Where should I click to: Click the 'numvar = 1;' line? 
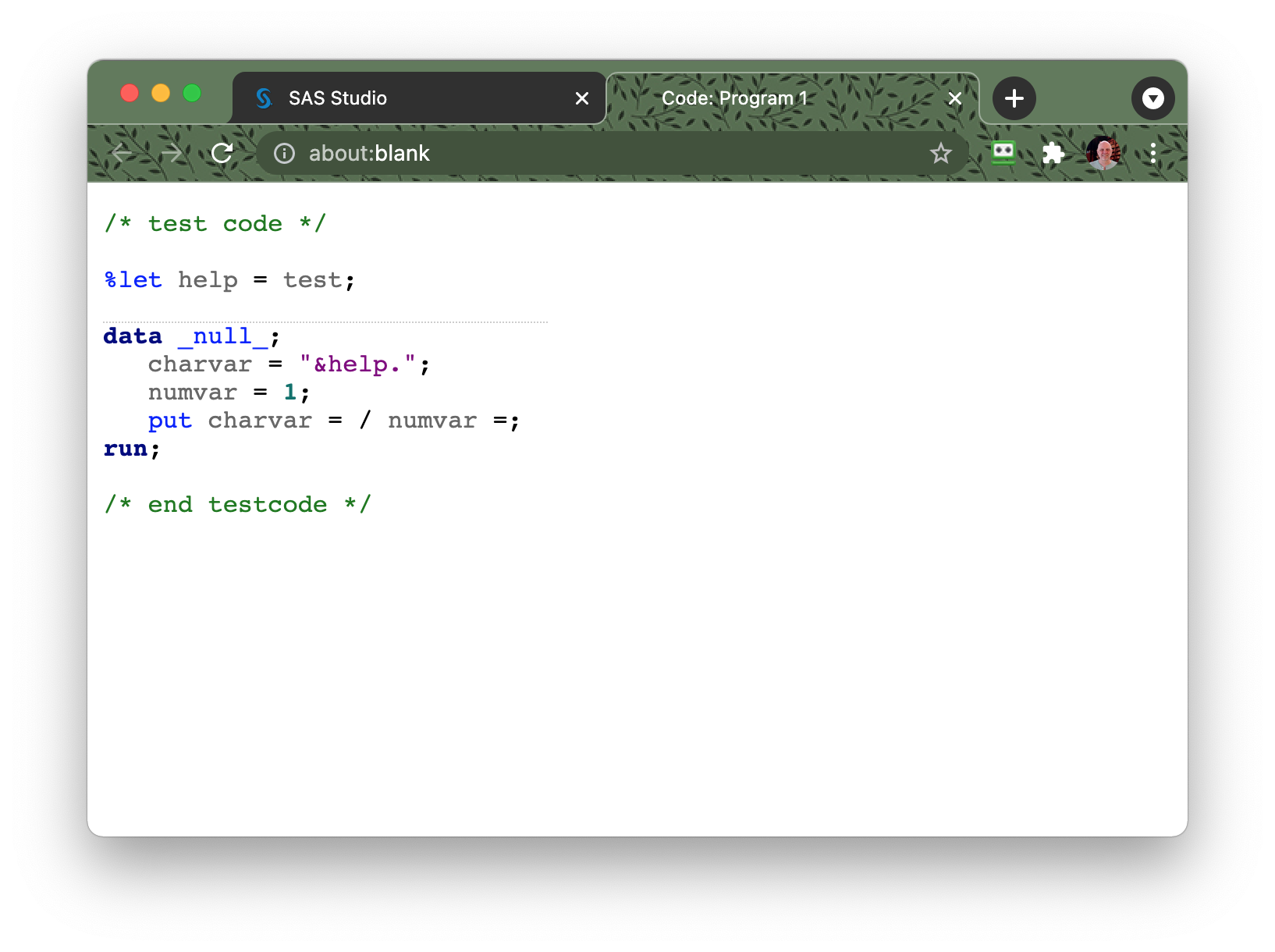pos(229,393)
